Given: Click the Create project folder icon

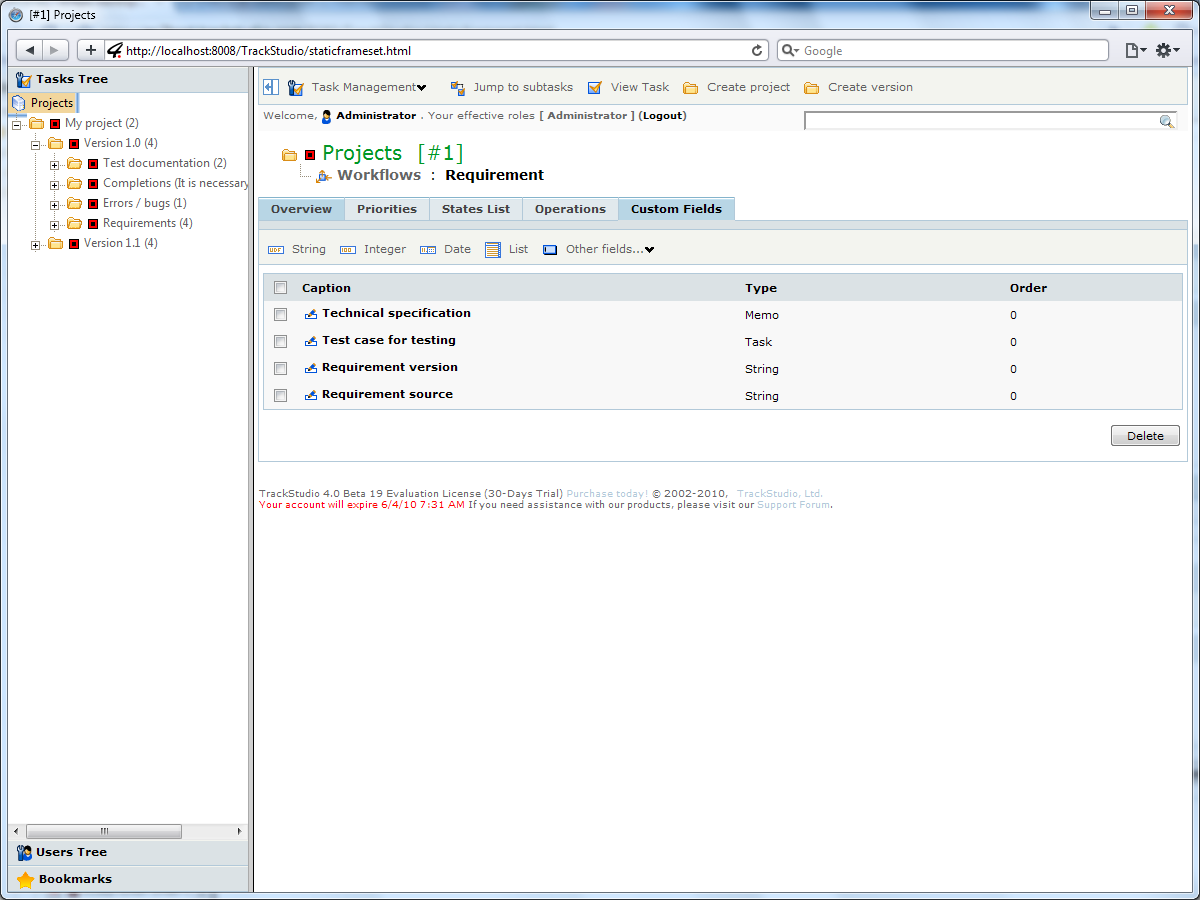Looking at the screenshot, I should (691, 88).
